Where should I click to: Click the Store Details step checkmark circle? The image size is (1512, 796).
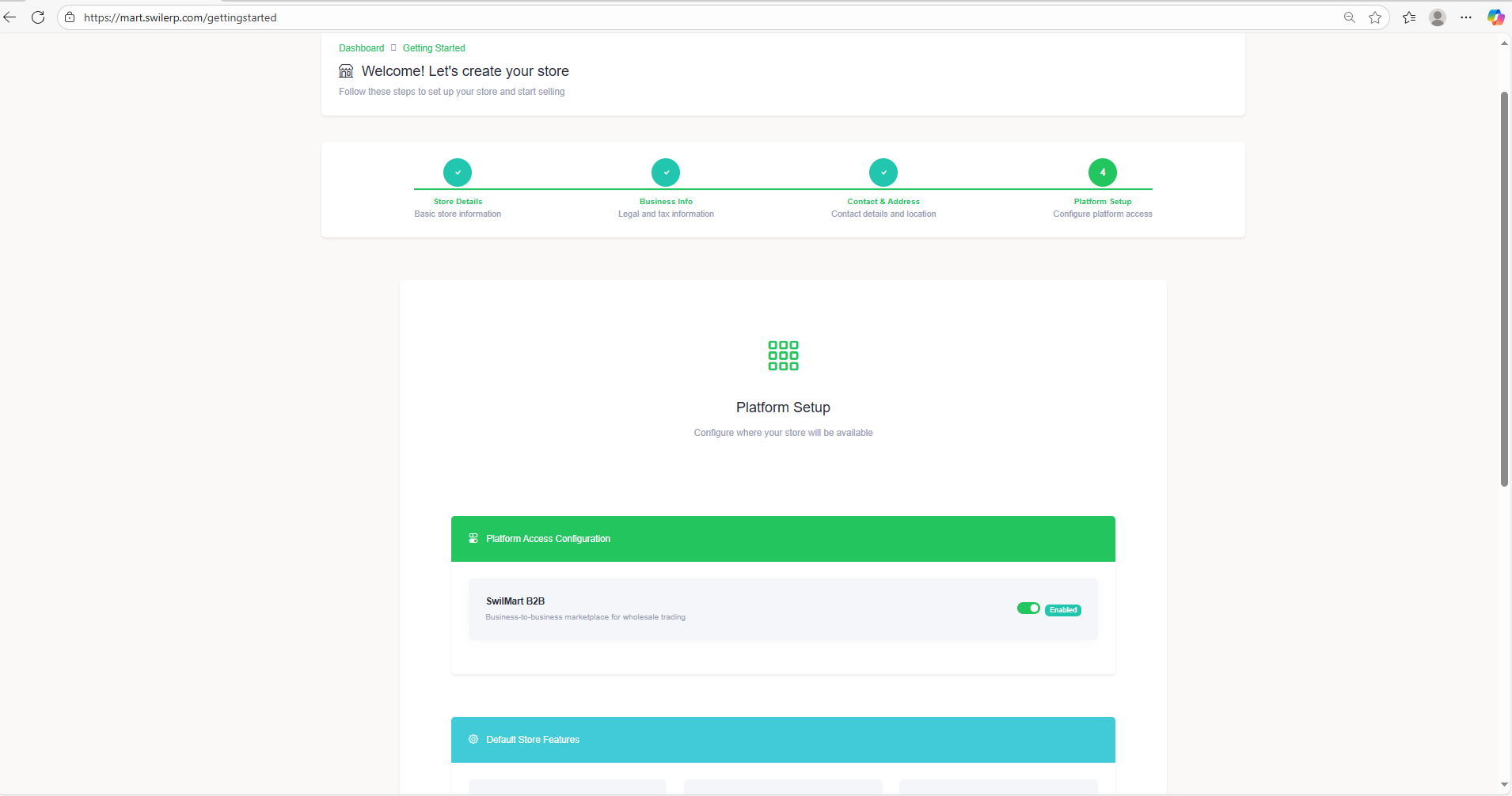458,172
